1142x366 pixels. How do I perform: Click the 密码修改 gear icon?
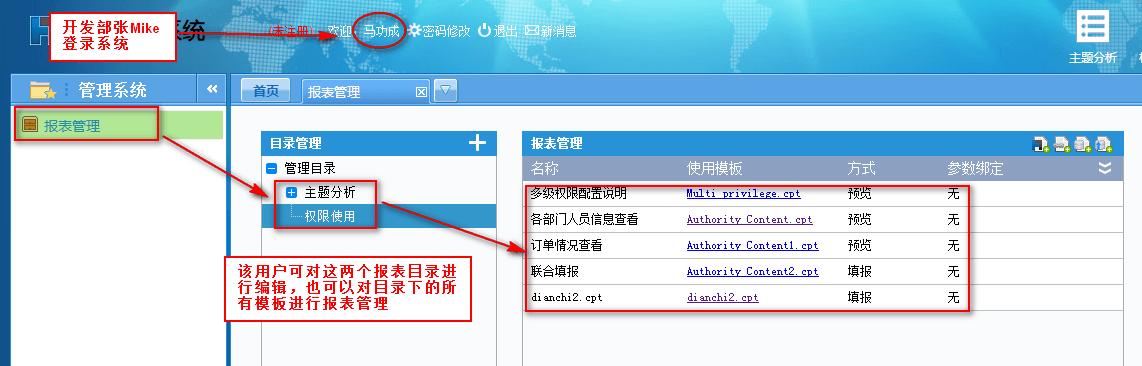tap(414, 31)
